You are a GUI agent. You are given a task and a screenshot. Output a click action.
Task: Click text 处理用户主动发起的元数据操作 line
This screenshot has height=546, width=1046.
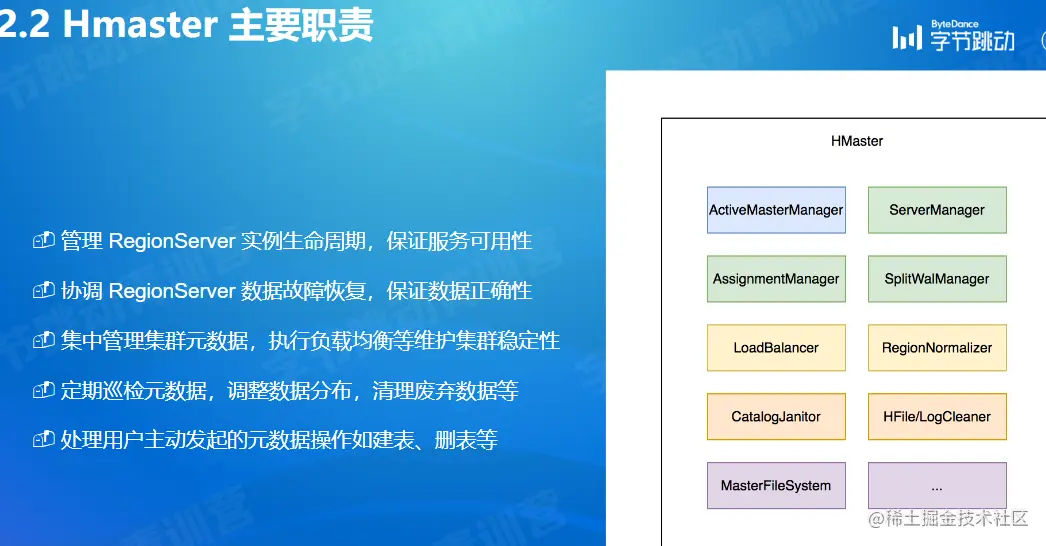pos(279,440)
